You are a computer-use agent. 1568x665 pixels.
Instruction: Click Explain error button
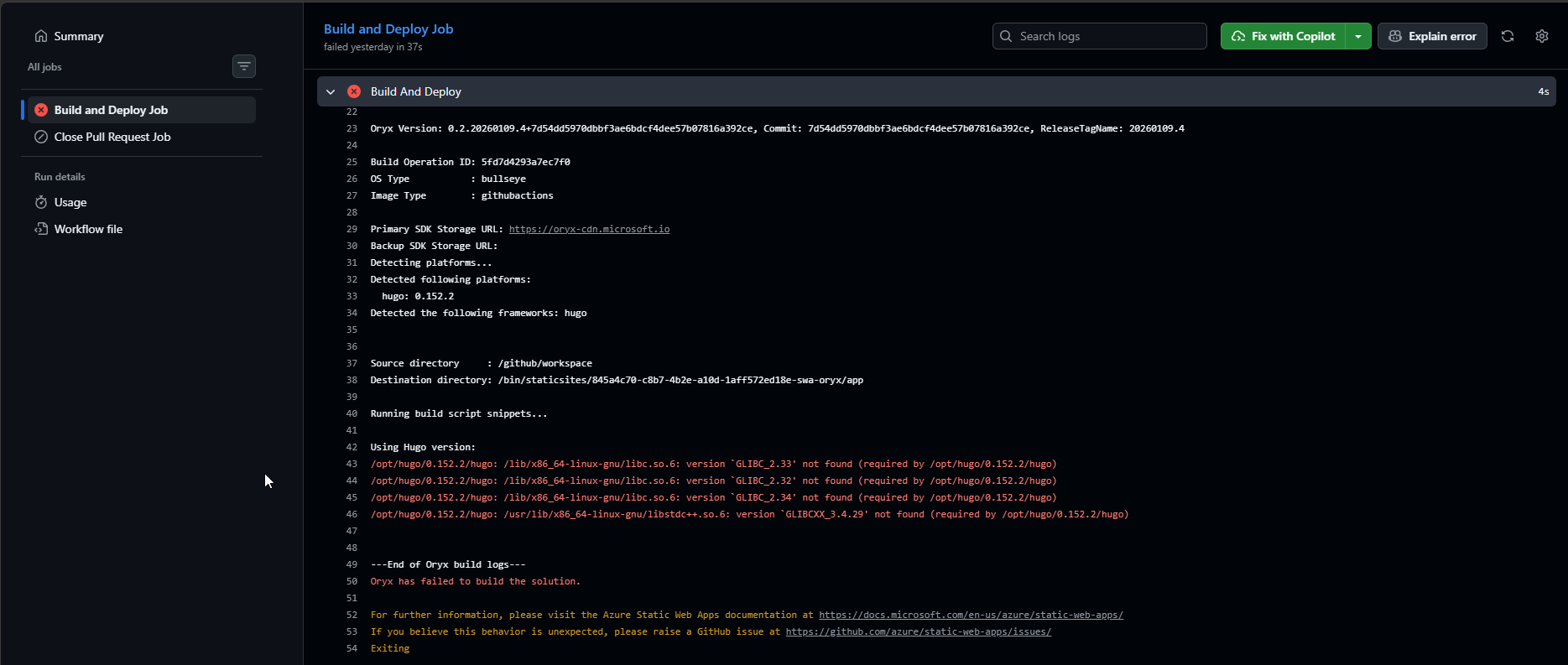(1432, 36)
